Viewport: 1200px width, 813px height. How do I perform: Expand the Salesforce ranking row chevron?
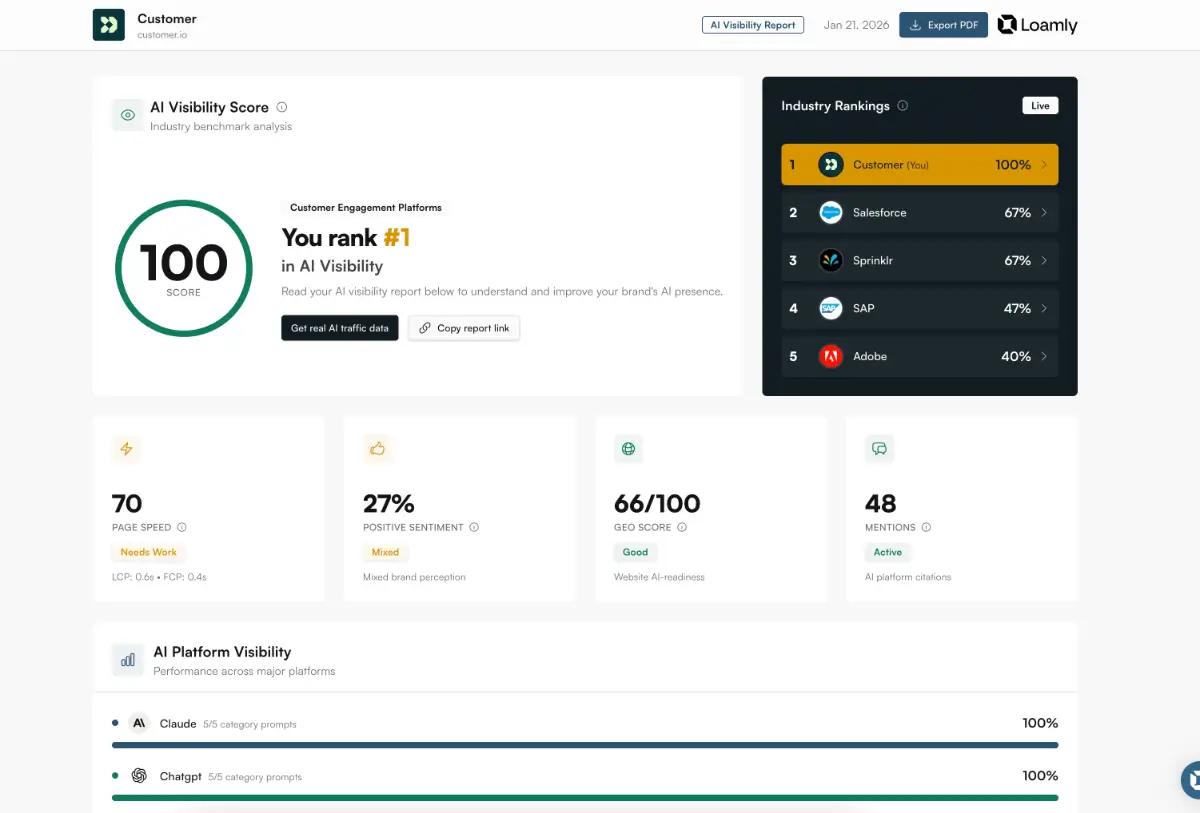coord(1044,213)
